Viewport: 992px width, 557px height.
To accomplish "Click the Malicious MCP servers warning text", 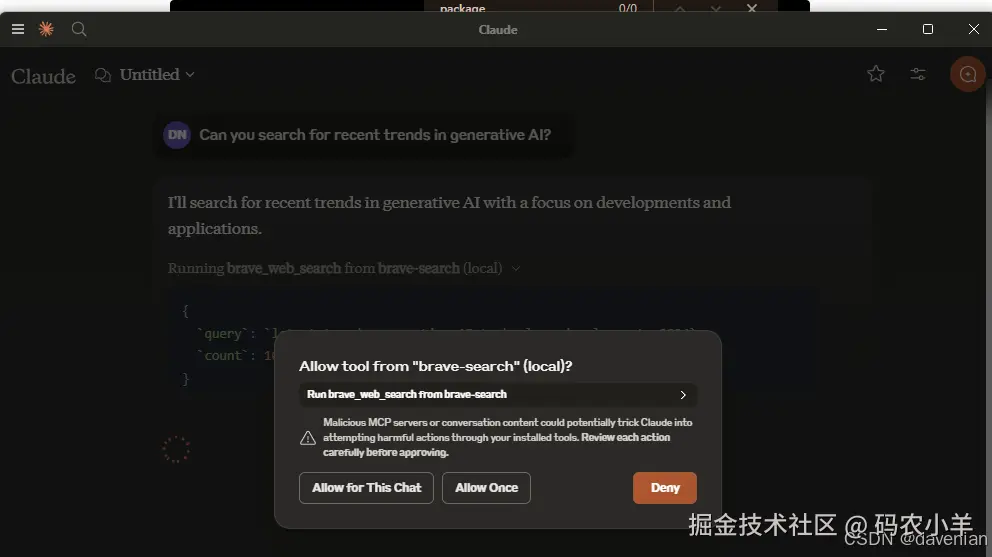I will 507,437.
